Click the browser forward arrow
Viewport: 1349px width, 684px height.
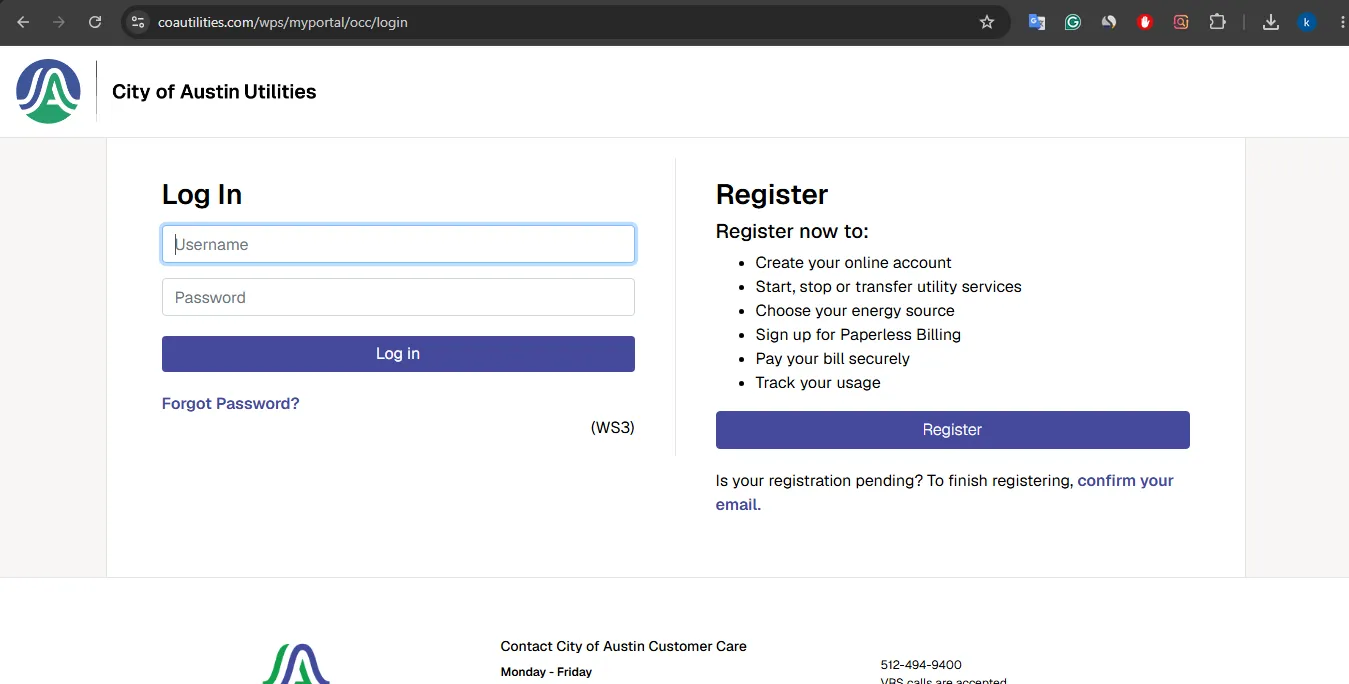point(59,22)
